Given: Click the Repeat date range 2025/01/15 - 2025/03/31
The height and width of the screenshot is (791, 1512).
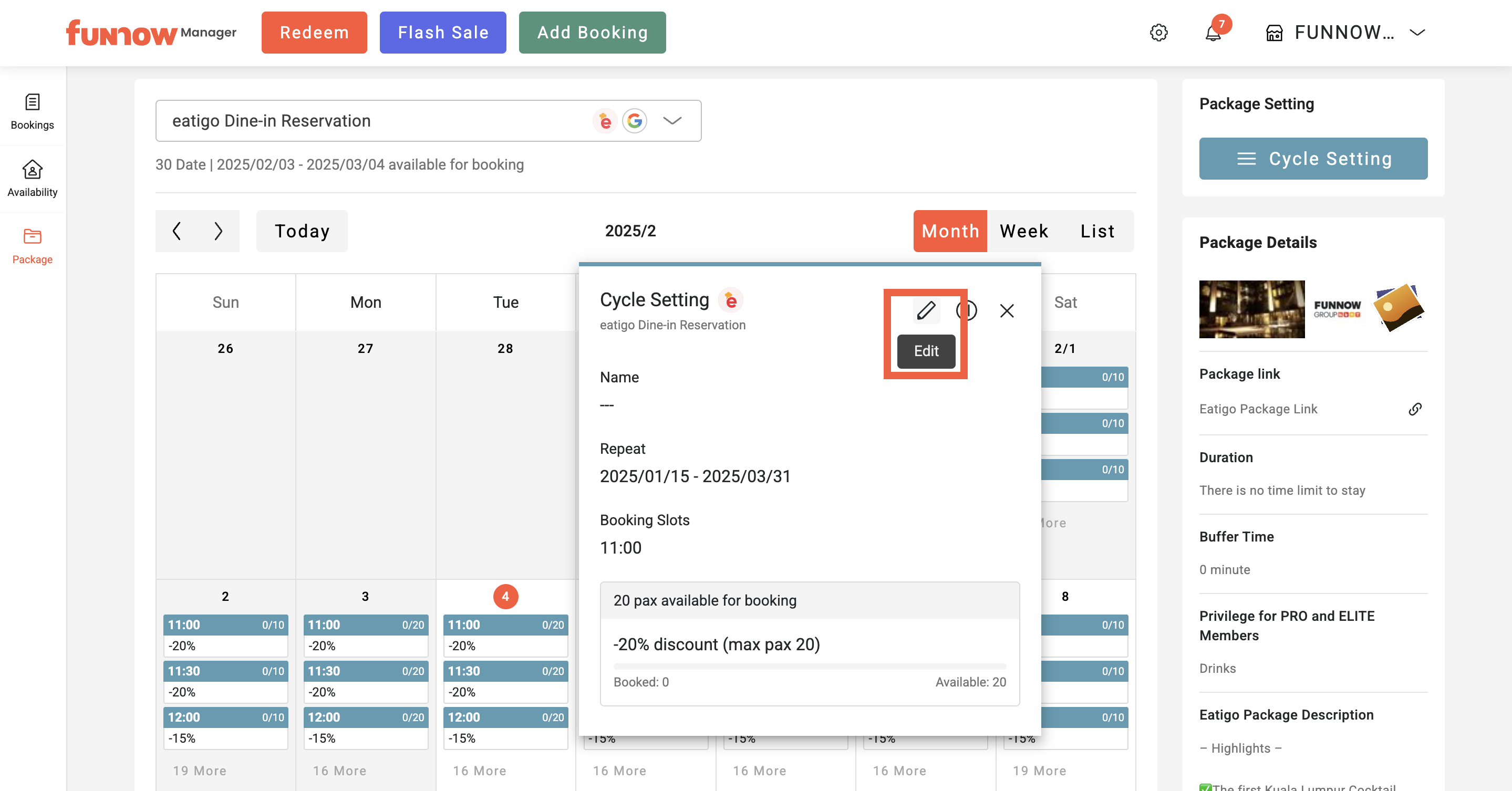Looking at the screenshot, I should 695,476.
